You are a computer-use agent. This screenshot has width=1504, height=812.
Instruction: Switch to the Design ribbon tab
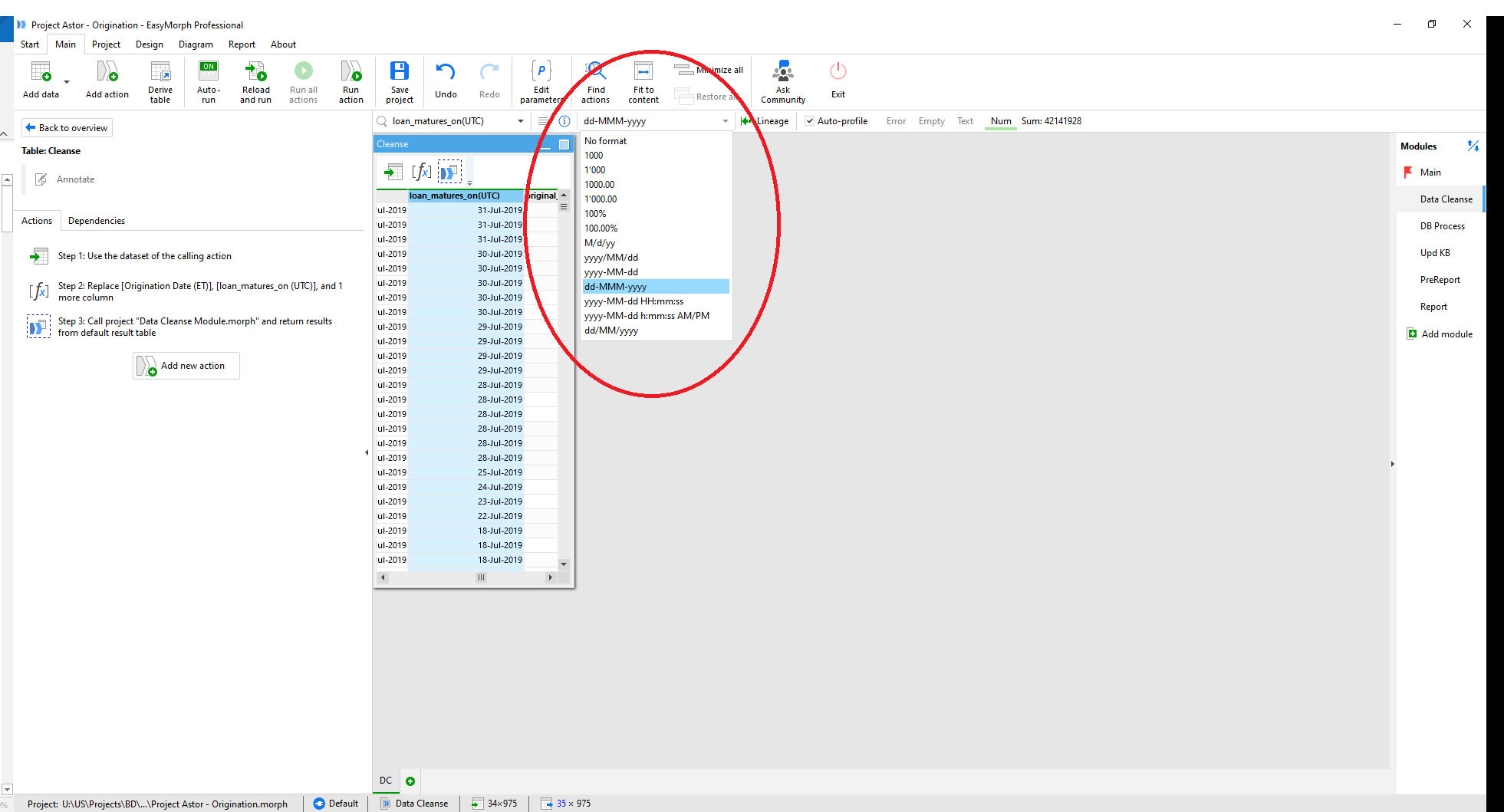[x=149, y=44]
